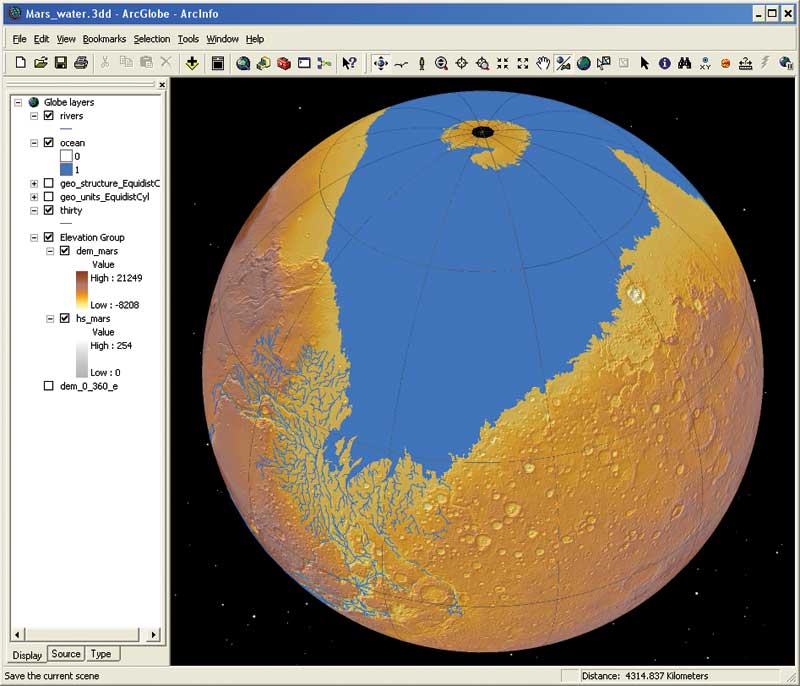Open the Selection menu

[x=152, y=39]
